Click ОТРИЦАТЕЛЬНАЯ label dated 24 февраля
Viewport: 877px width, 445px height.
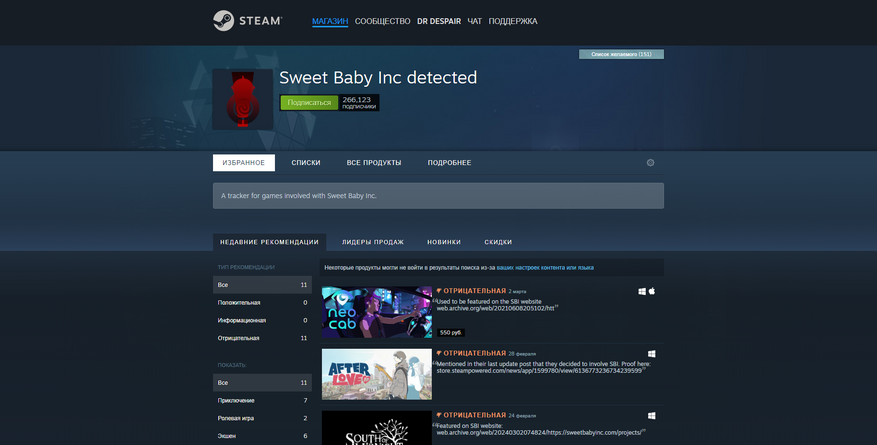click(474, 415)
